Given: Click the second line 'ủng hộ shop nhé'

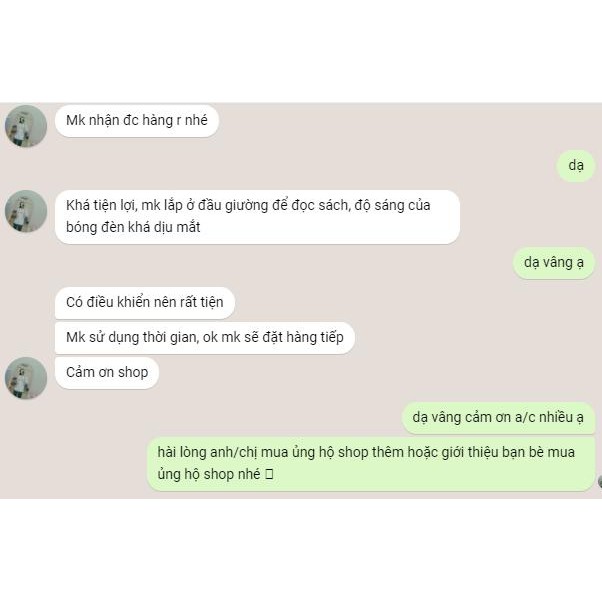Looking at the screenshot, I should click(x=209, y=474).
